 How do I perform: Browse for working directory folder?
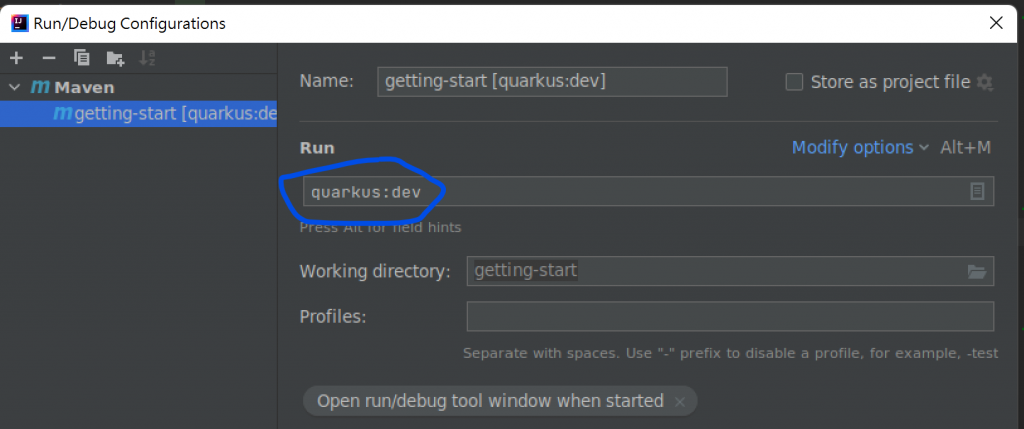tap(977, 272)
